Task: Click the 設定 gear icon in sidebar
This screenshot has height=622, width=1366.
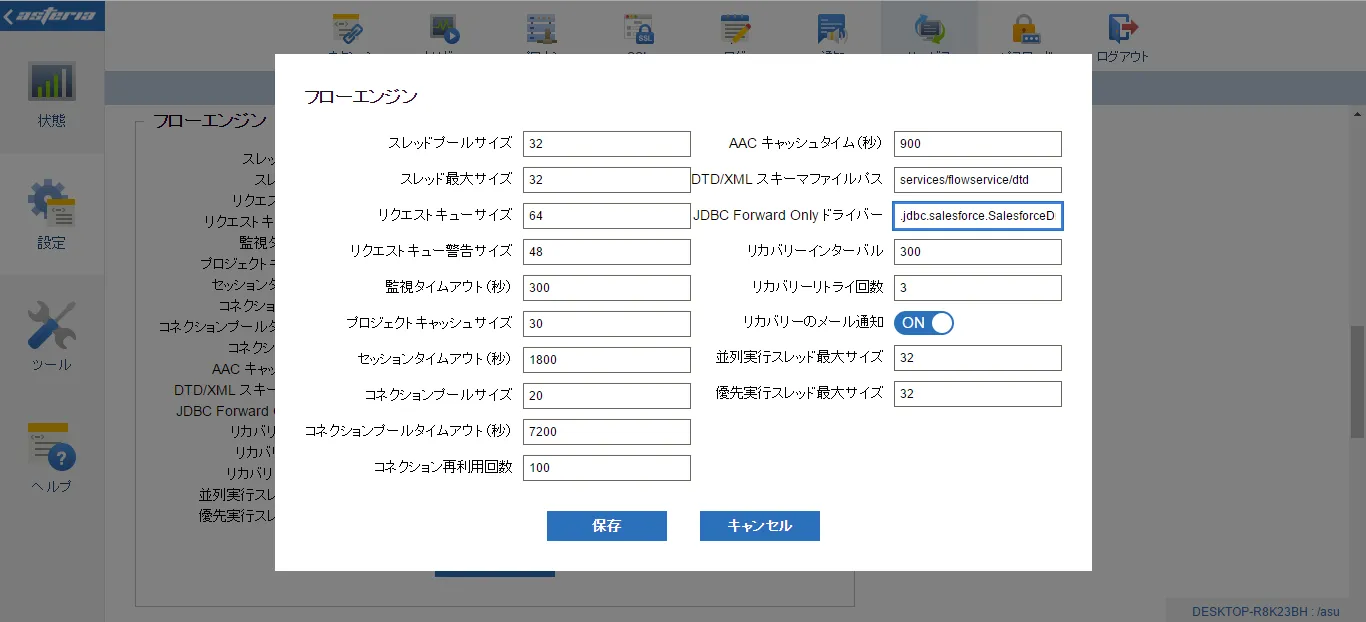Action: (x=51, y=200)
